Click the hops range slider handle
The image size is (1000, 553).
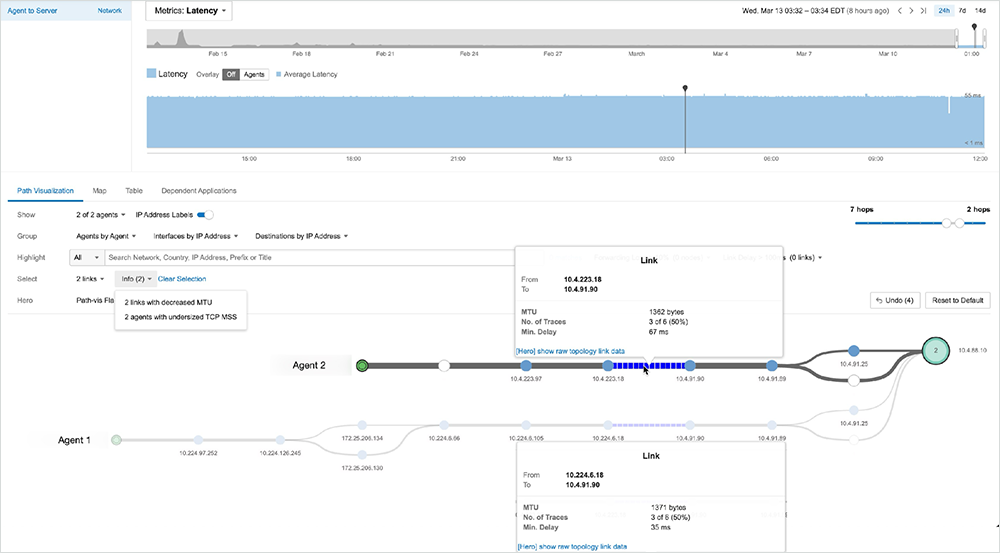(x=947, y=225)
